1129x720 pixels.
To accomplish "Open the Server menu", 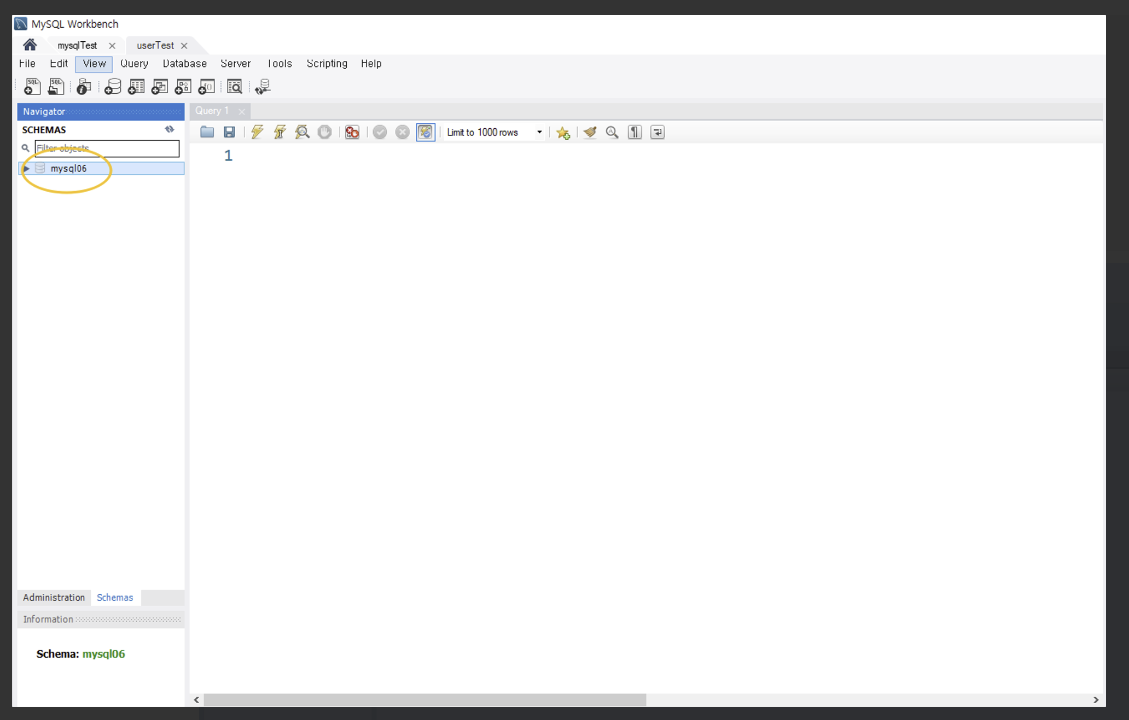I will click(x=235, y=63).
